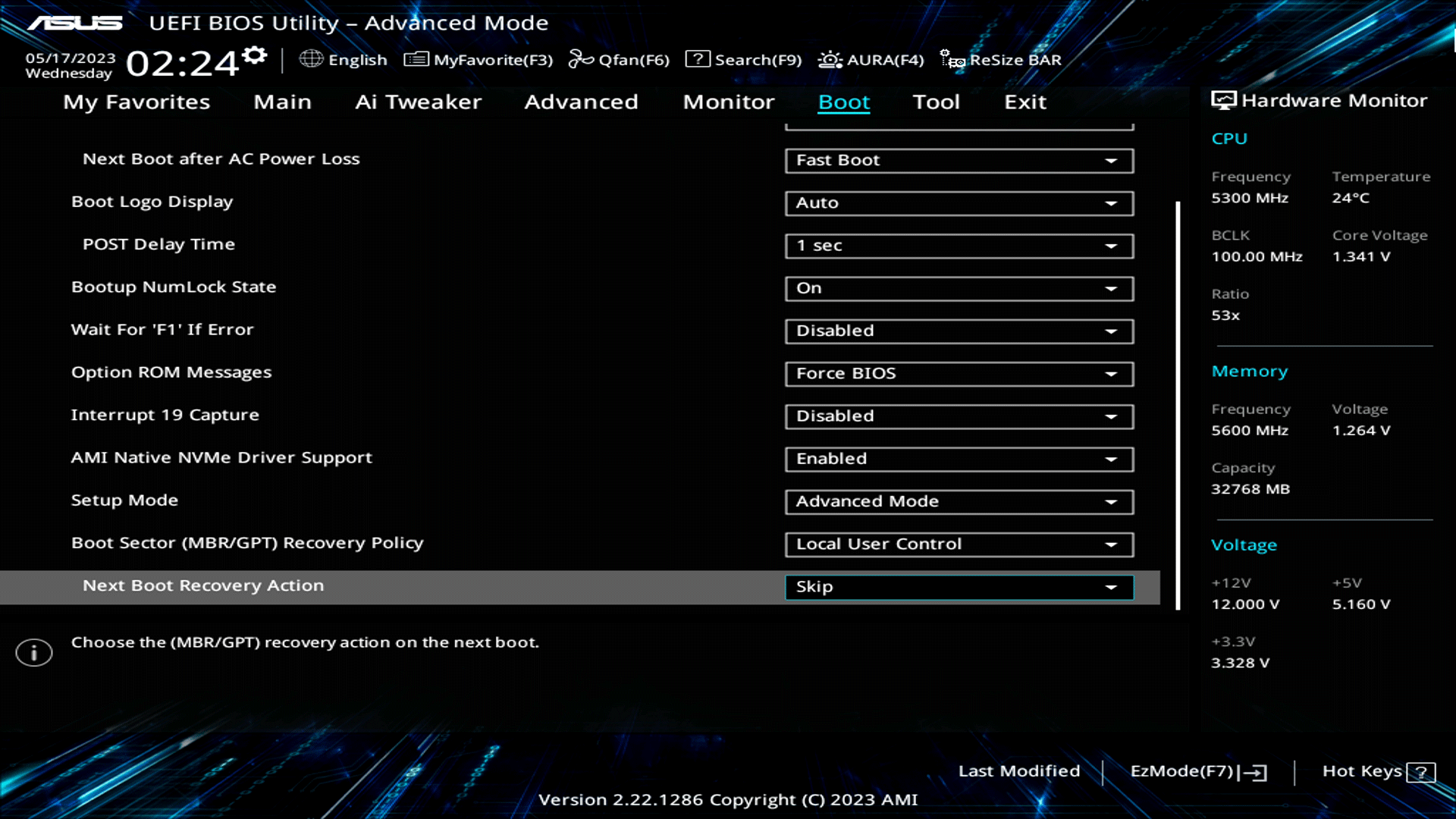Open the Exit menu
Viewport: 1456px width, 819px height.
coord(1025,102)
